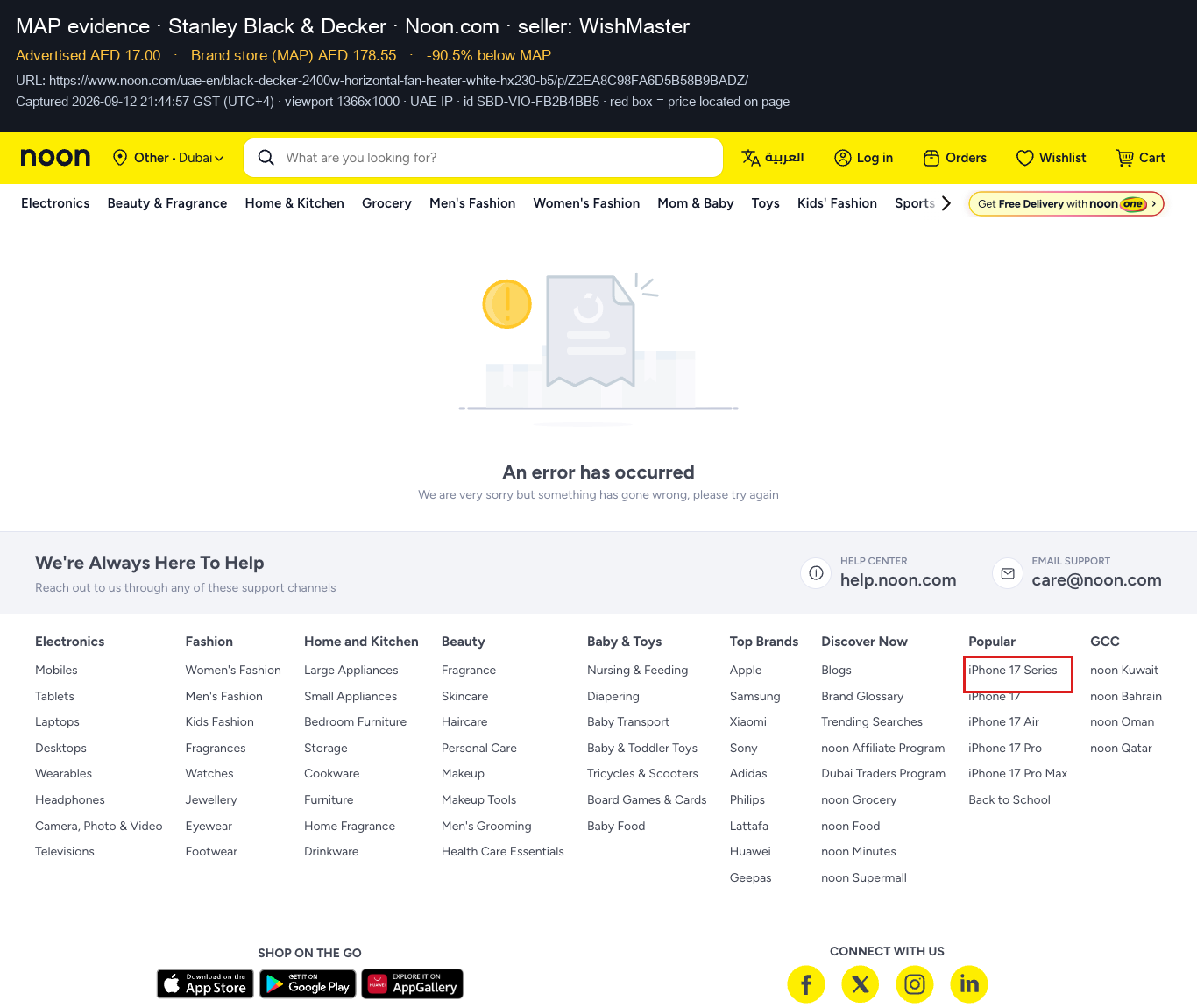Open the Women's Fashion nav category

(586, 203)
